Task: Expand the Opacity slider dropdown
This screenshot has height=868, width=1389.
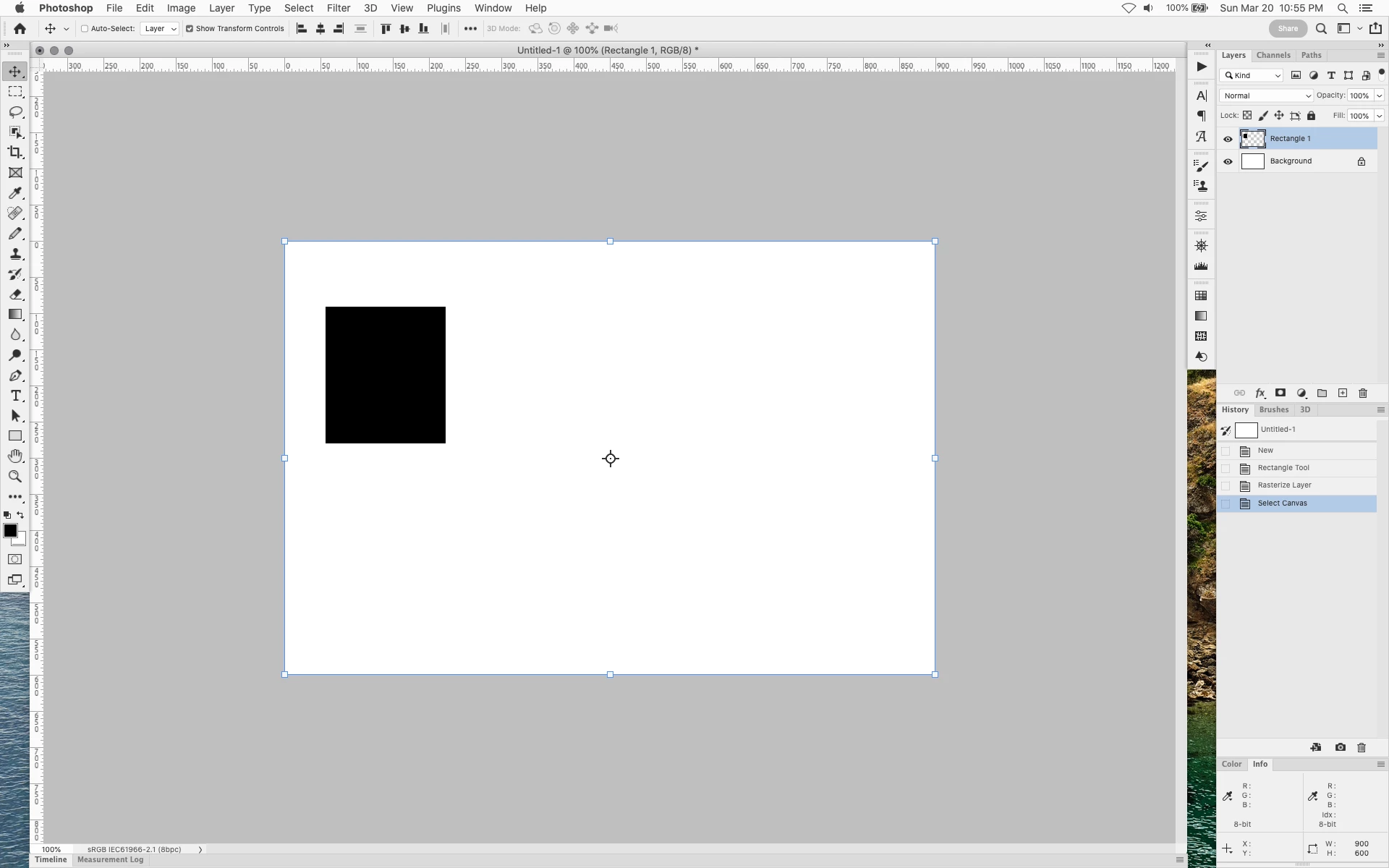Action: (1379, 95)
